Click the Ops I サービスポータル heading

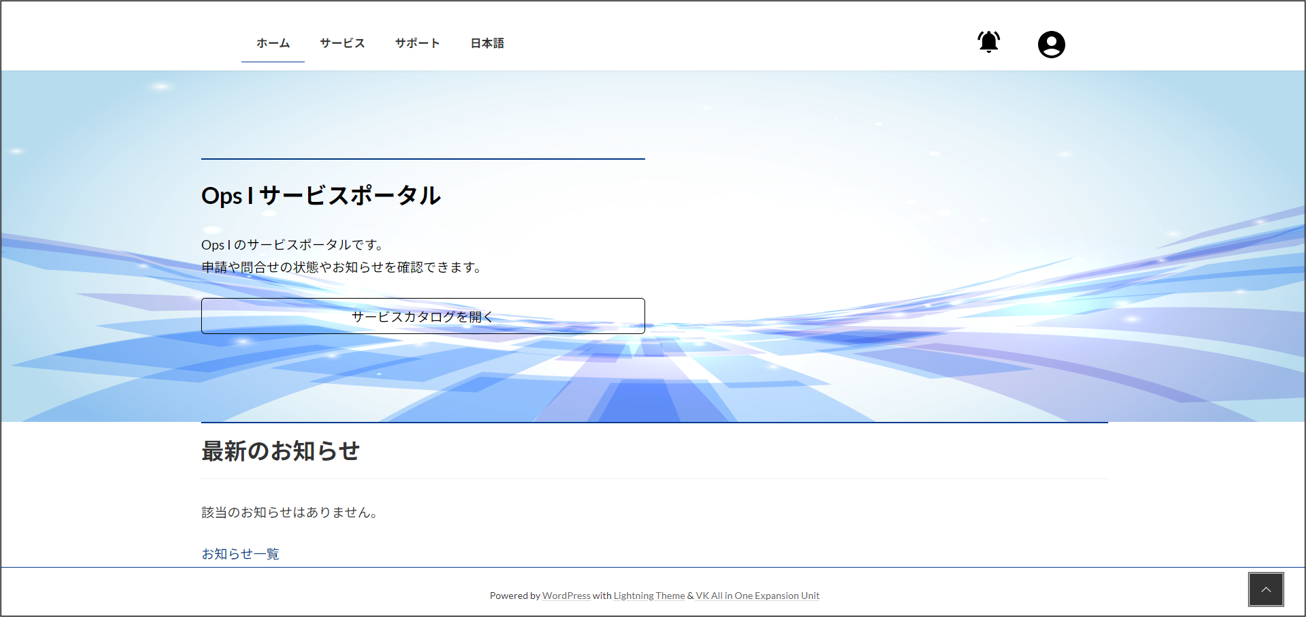pos(320,196)
